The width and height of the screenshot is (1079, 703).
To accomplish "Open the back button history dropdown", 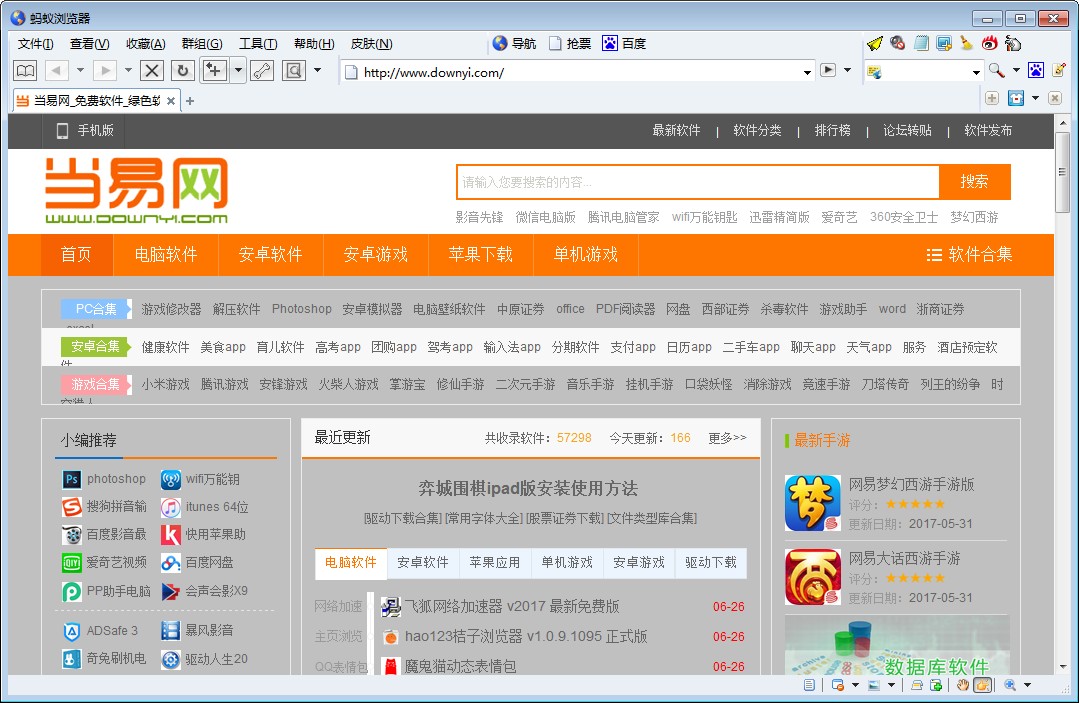I will click(80, 70).
